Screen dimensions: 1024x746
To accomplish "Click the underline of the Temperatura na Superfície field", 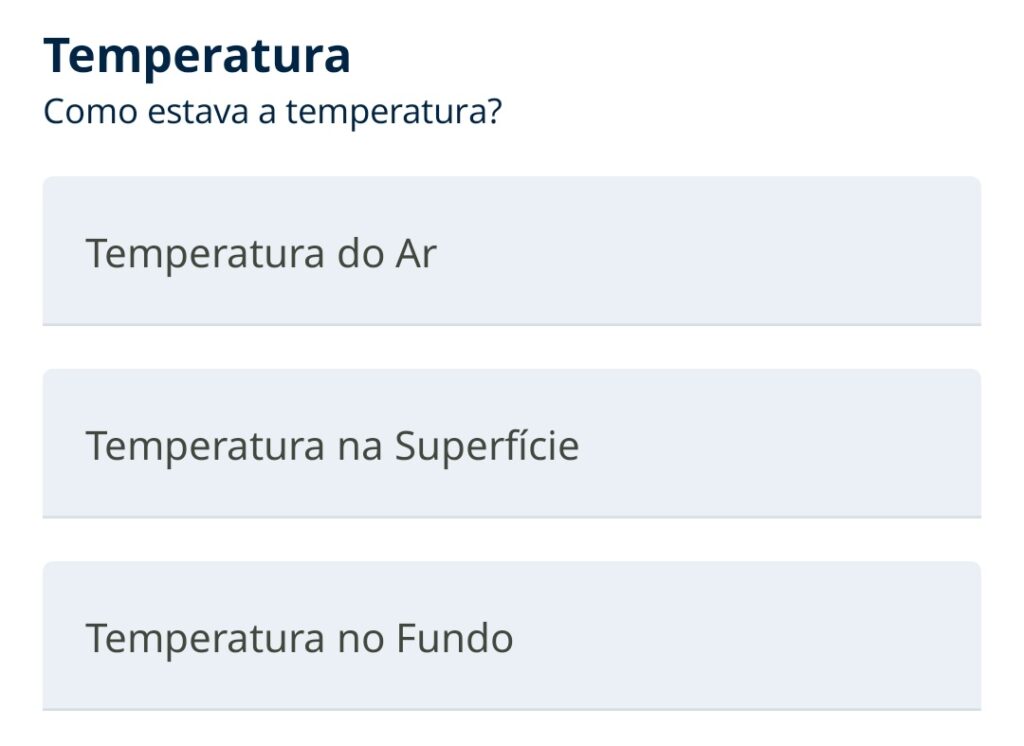I will pos(511,517).
